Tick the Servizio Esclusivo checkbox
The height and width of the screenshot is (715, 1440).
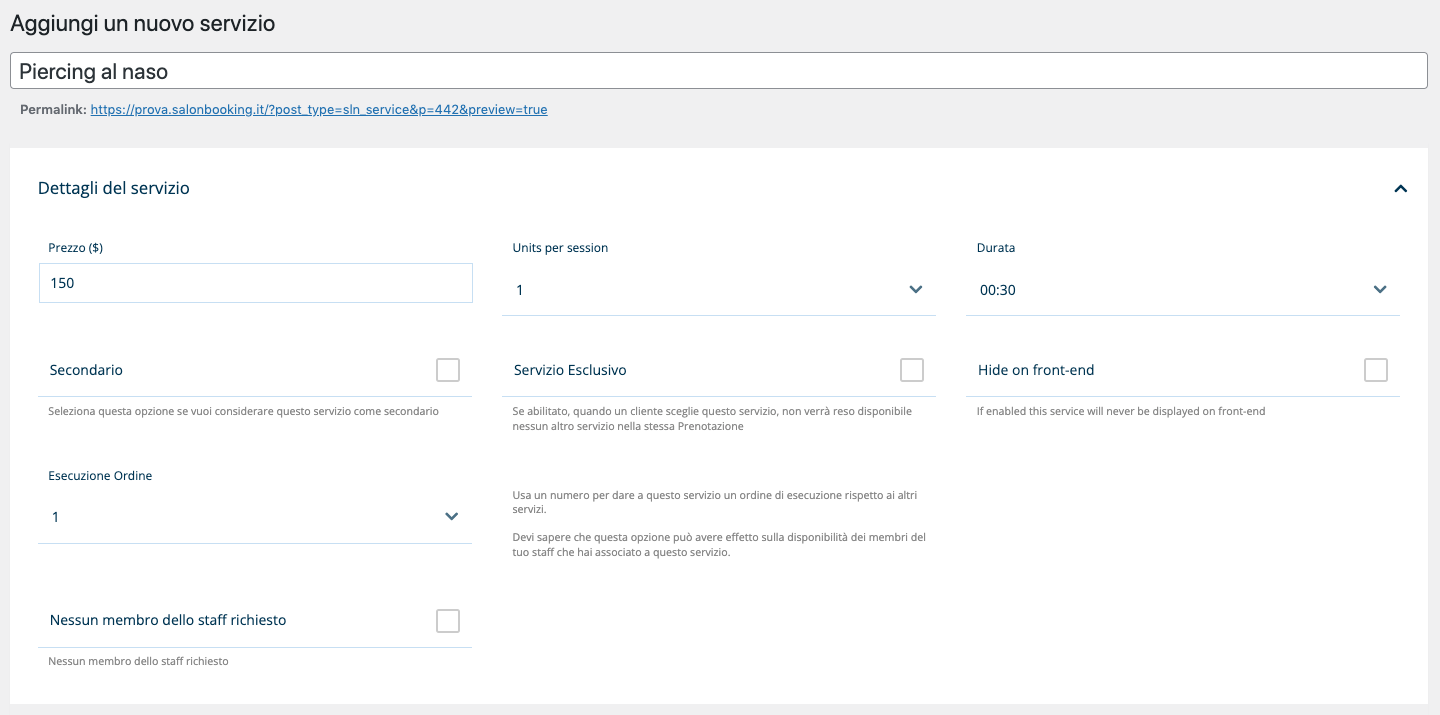[911, 370]
